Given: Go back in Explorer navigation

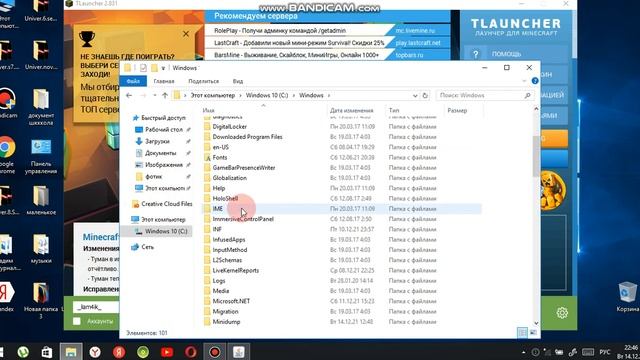Looking at the screenshot, I should [x=129, y=96].
